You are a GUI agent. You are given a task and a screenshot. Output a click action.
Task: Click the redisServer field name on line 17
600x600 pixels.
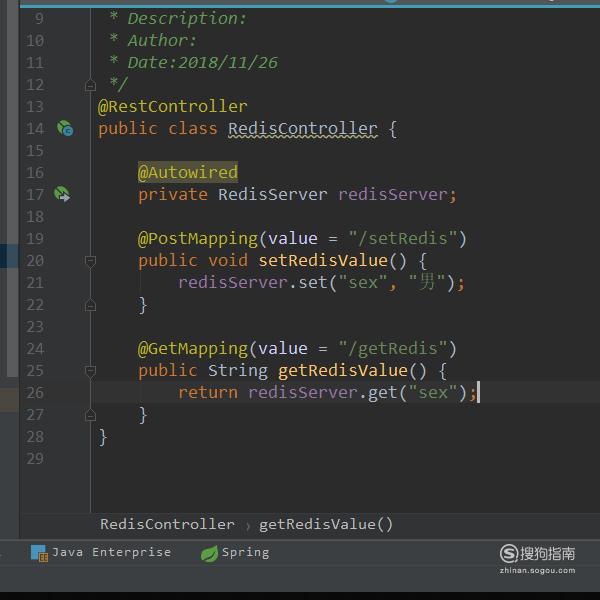pyautogui.click(x=393, y=194)
